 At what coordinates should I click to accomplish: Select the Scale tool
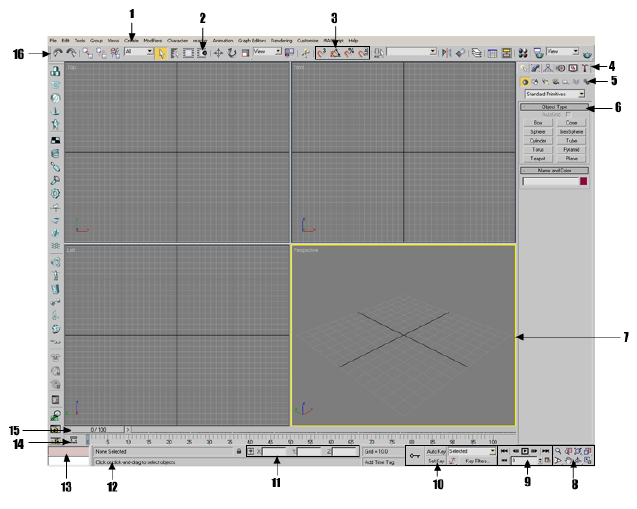coord(245,53)
